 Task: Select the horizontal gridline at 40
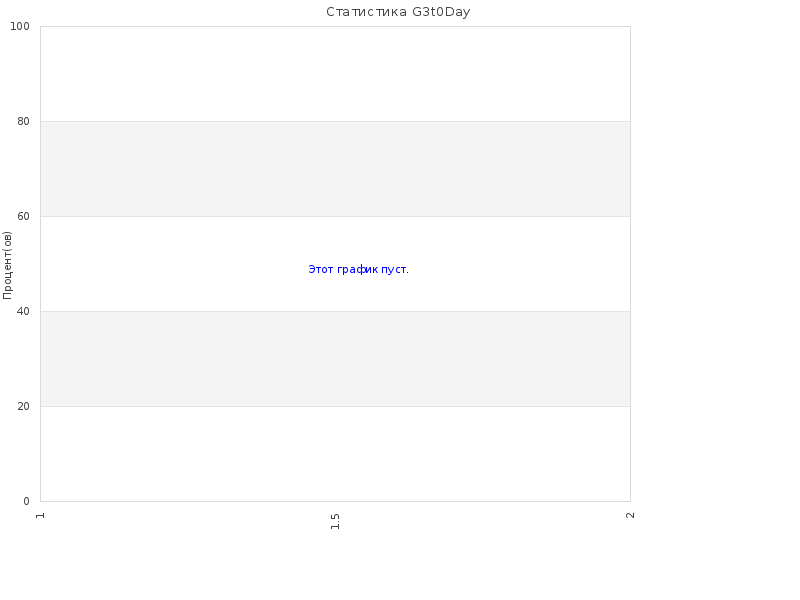pyautogui.click(x=335, y=311)
